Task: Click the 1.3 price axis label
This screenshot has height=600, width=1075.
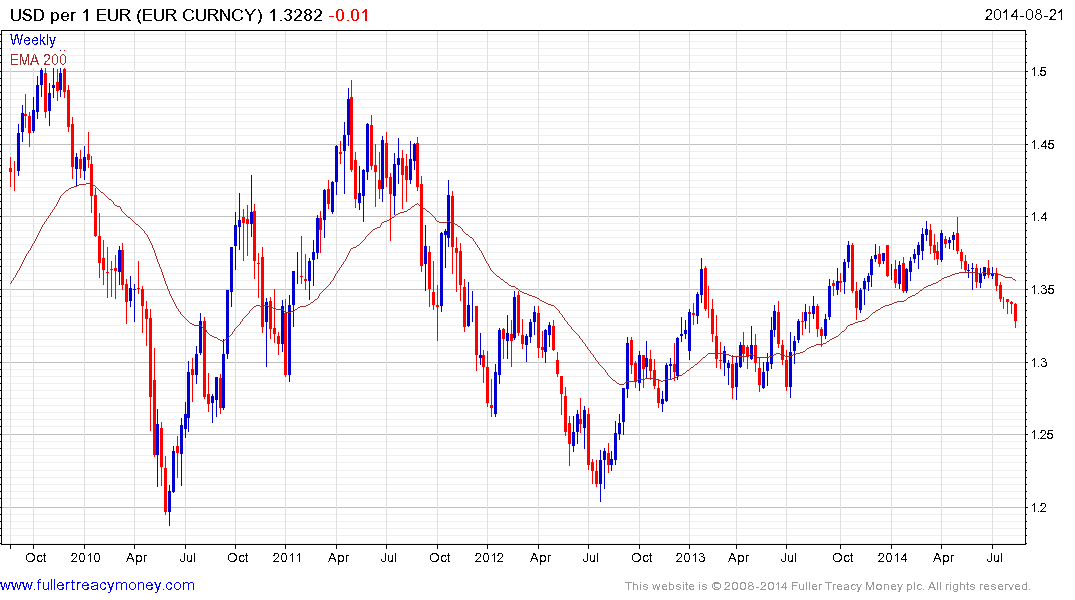Action: [1039, 363]
